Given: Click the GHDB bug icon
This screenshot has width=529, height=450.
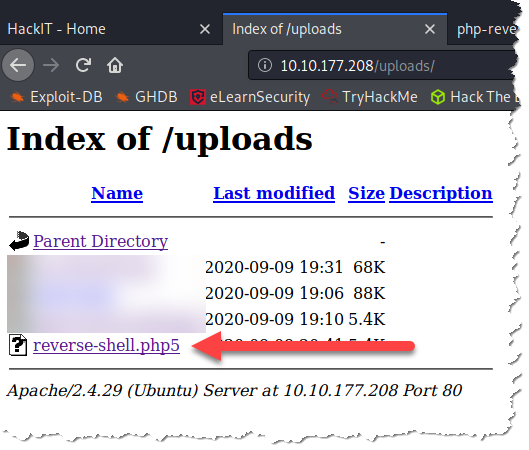Looking at the screenshot, I should point(122,97).
